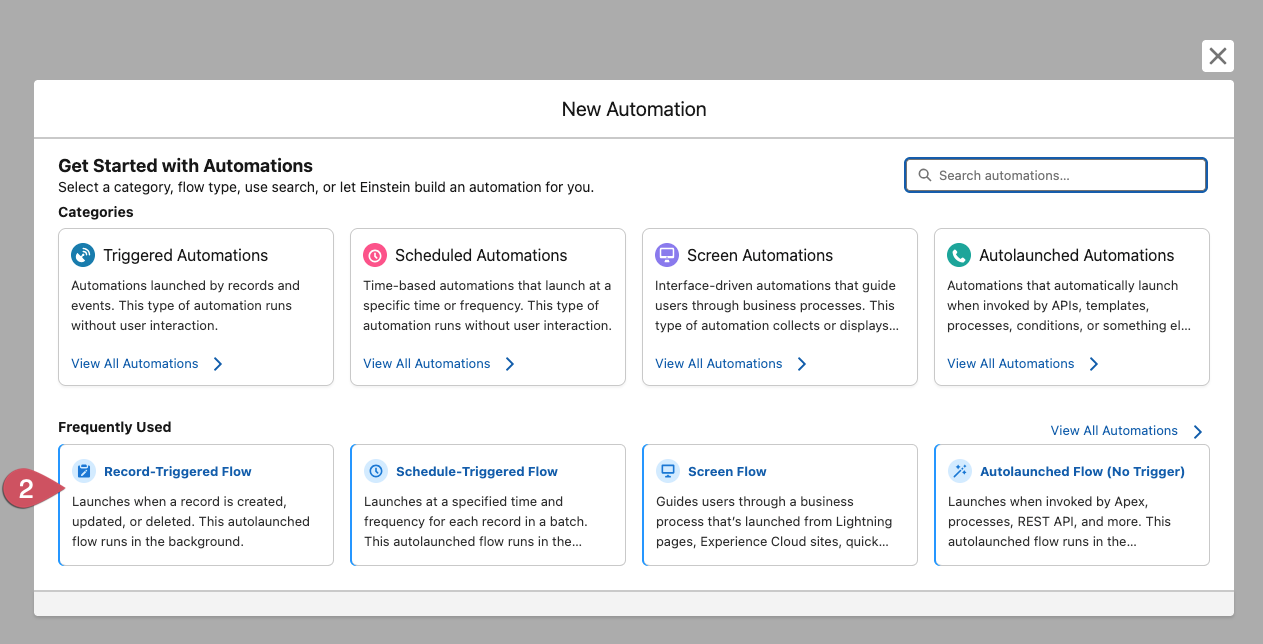
Task: Choose Screen Flow title
Action: 727,472
